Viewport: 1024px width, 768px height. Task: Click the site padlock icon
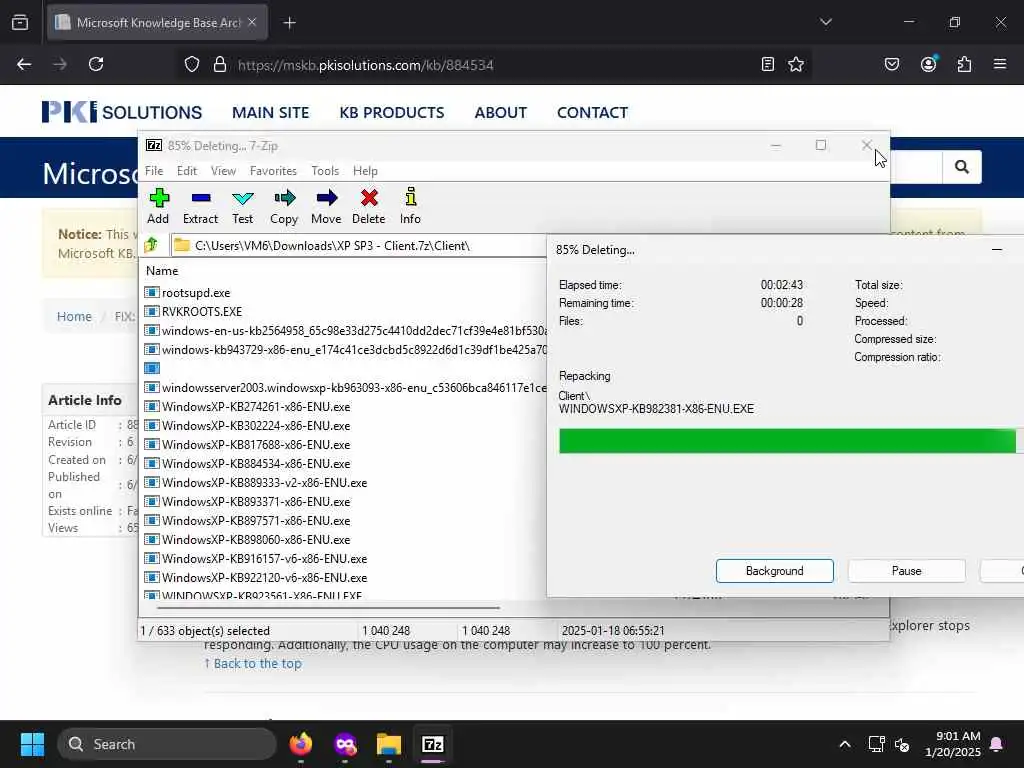pyautogui.click(x=220, y=64)
